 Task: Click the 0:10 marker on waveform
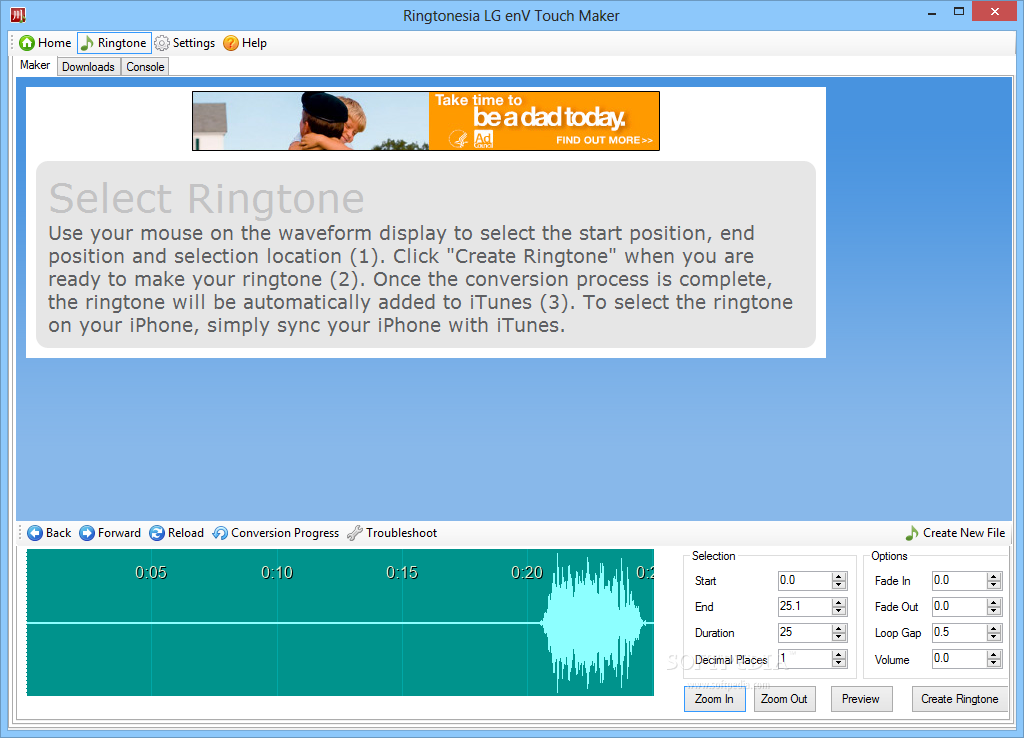pyautogui.click(x=277, y=573)
